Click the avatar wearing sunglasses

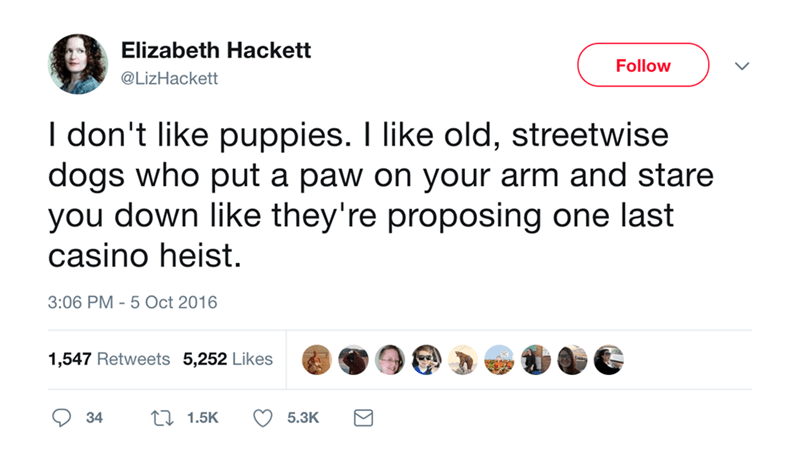[427, 360]
